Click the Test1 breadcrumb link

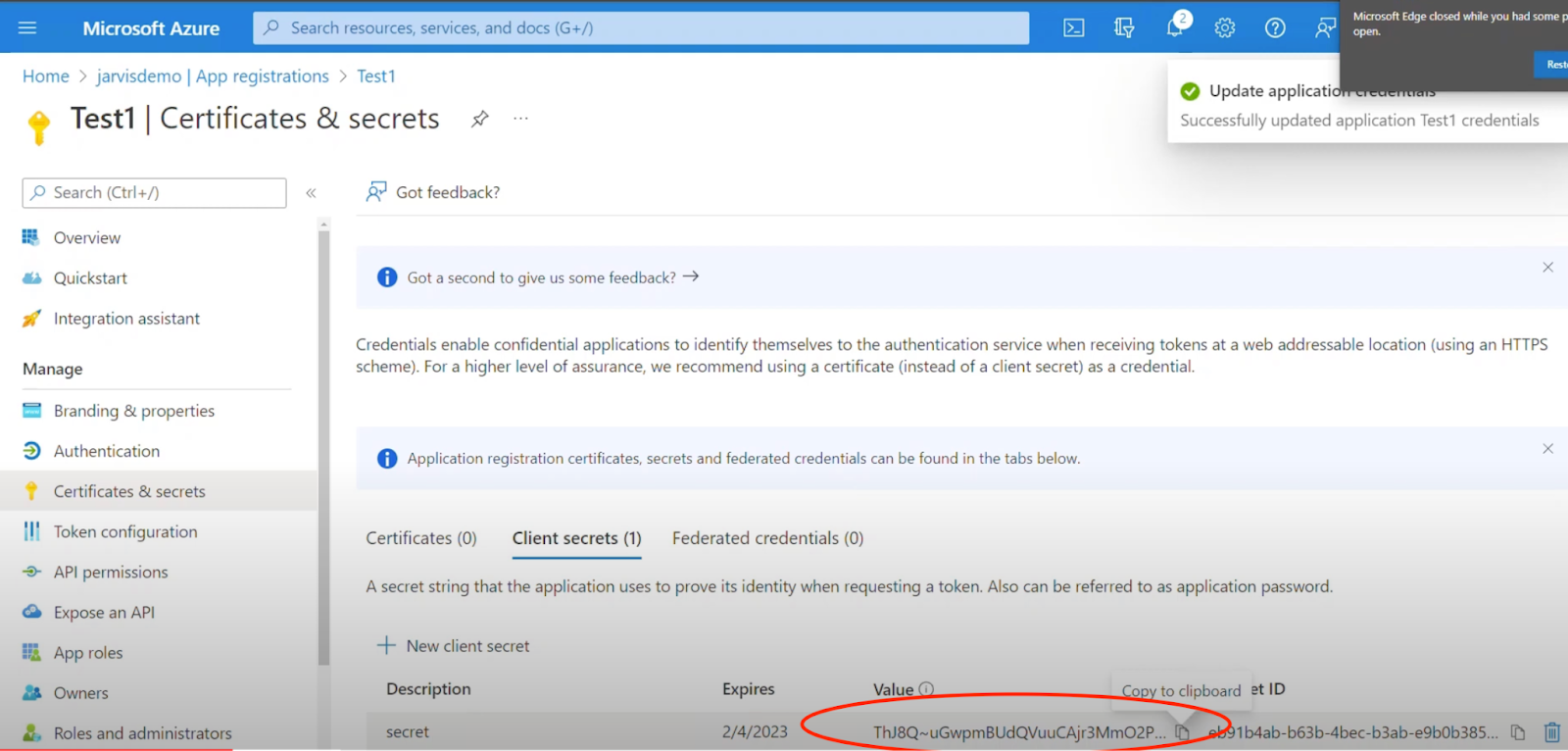(376, 76)
